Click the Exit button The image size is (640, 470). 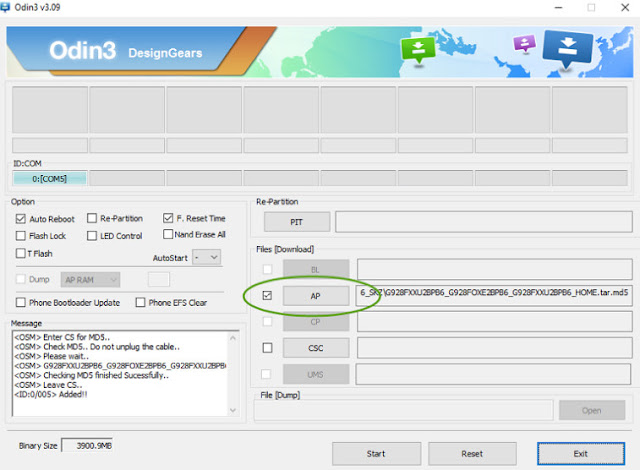(581, 454)
